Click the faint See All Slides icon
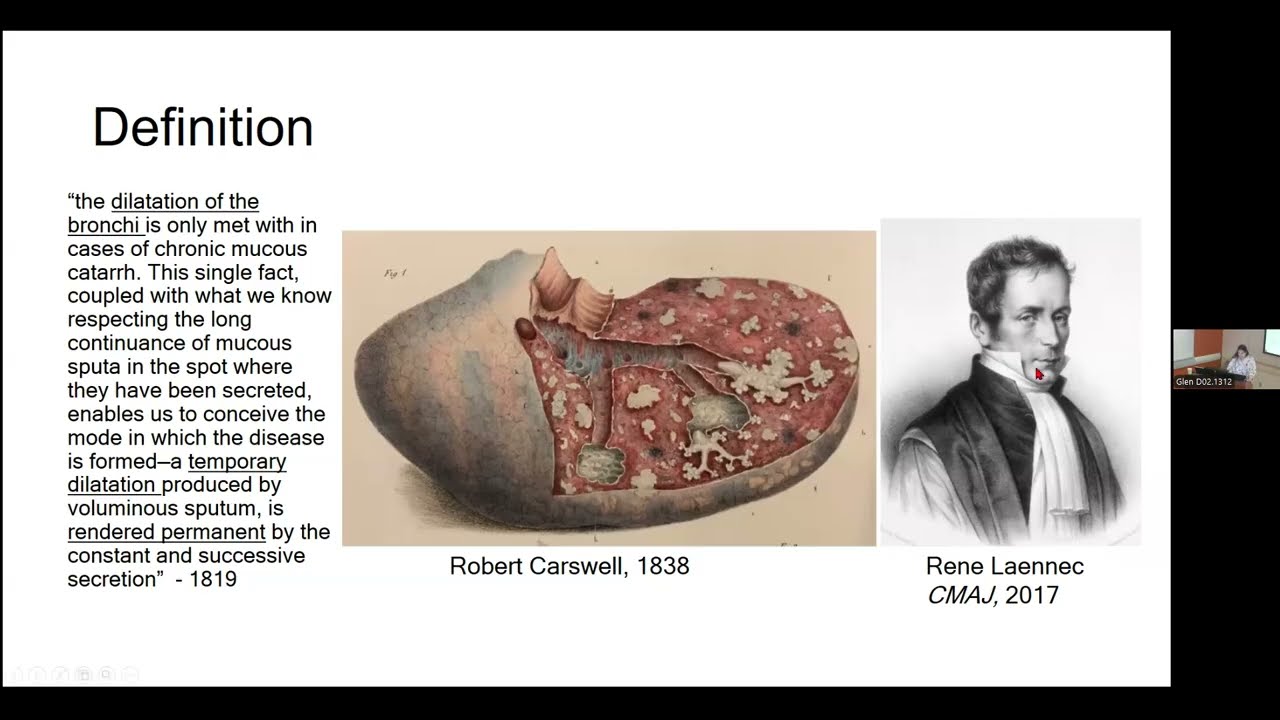This screenshot has height=720, width=1280. pos(84,674)
